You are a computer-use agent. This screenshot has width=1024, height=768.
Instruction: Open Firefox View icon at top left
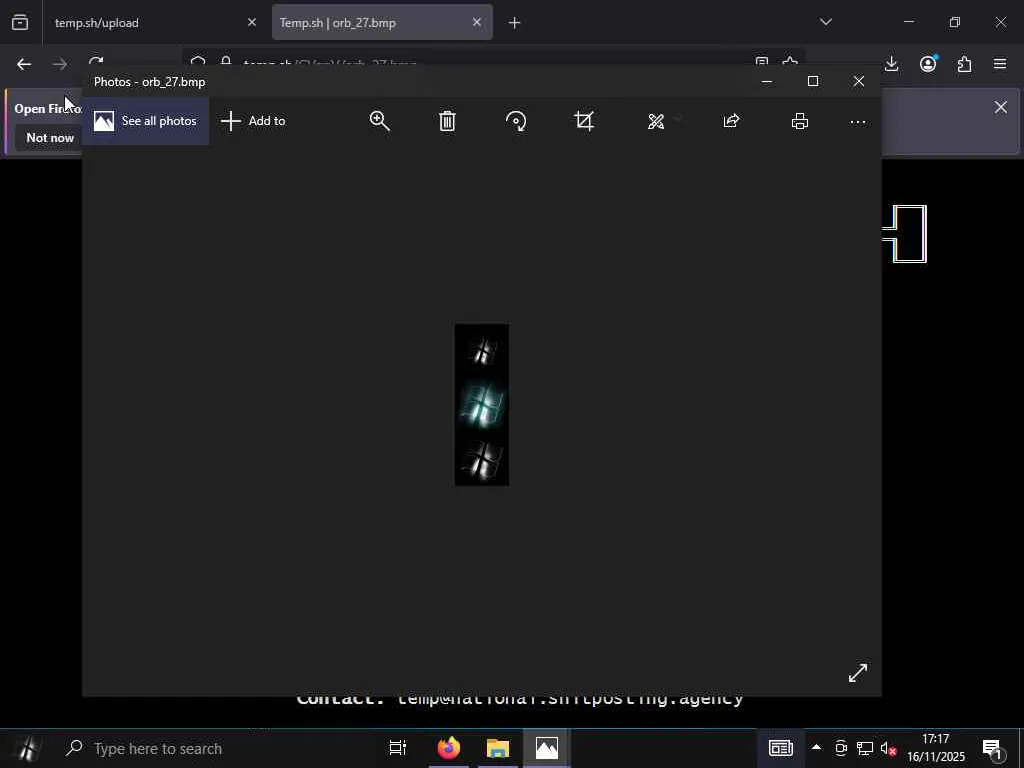pos(20,23)
